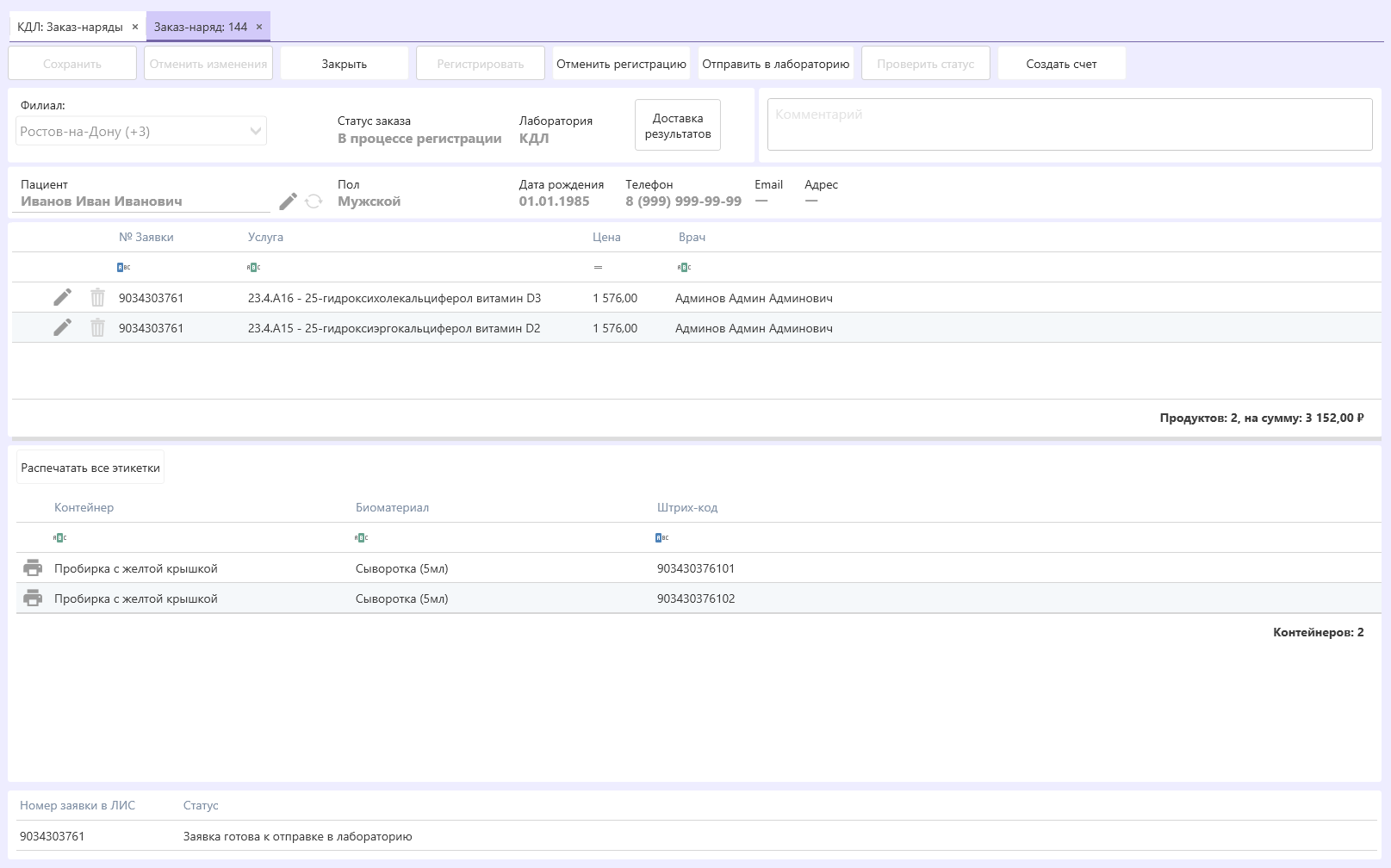
Task: Open filter operator for Биоматериал column
Action: (x=361, y=538)
